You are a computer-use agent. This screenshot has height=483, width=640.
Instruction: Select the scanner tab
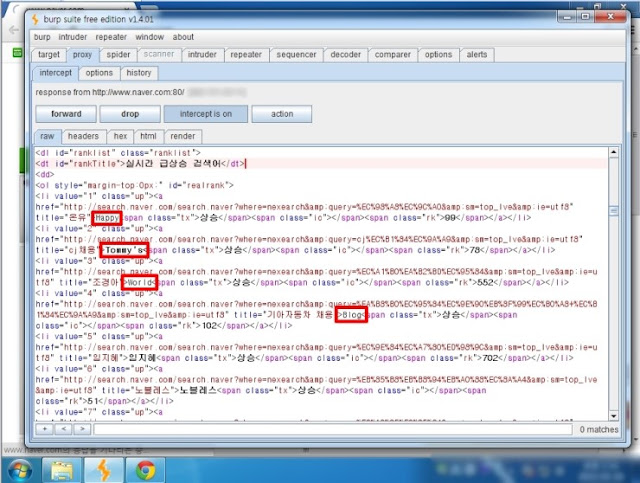159,54
